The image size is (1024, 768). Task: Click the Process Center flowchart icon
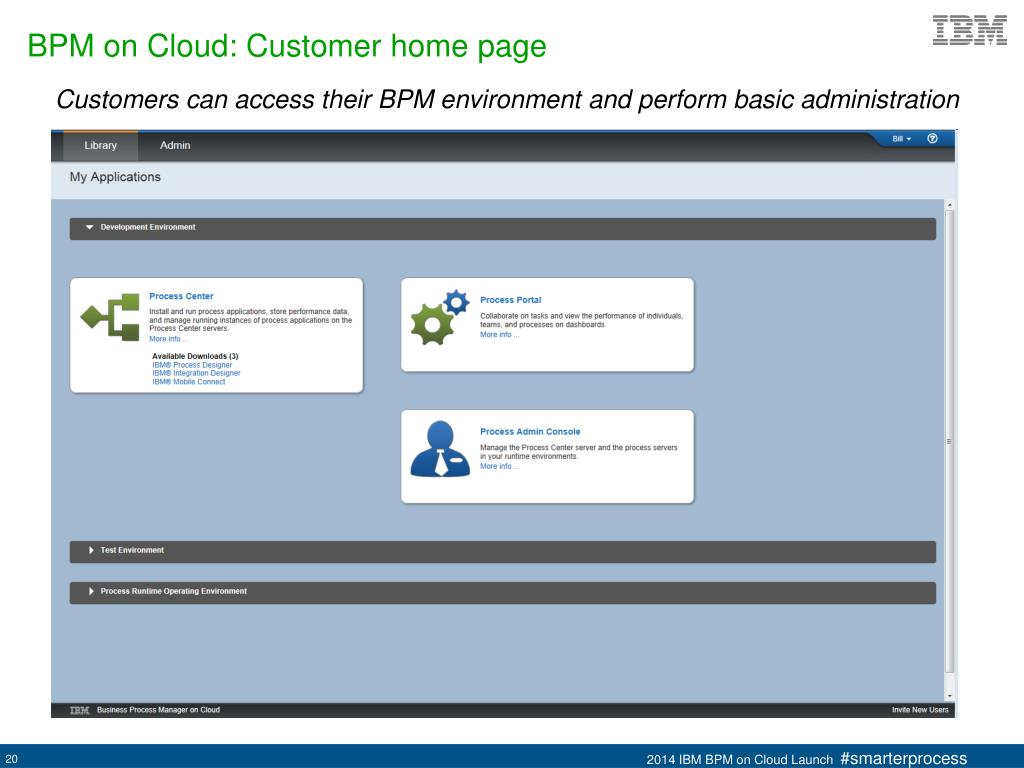click(x=110, y=317)
